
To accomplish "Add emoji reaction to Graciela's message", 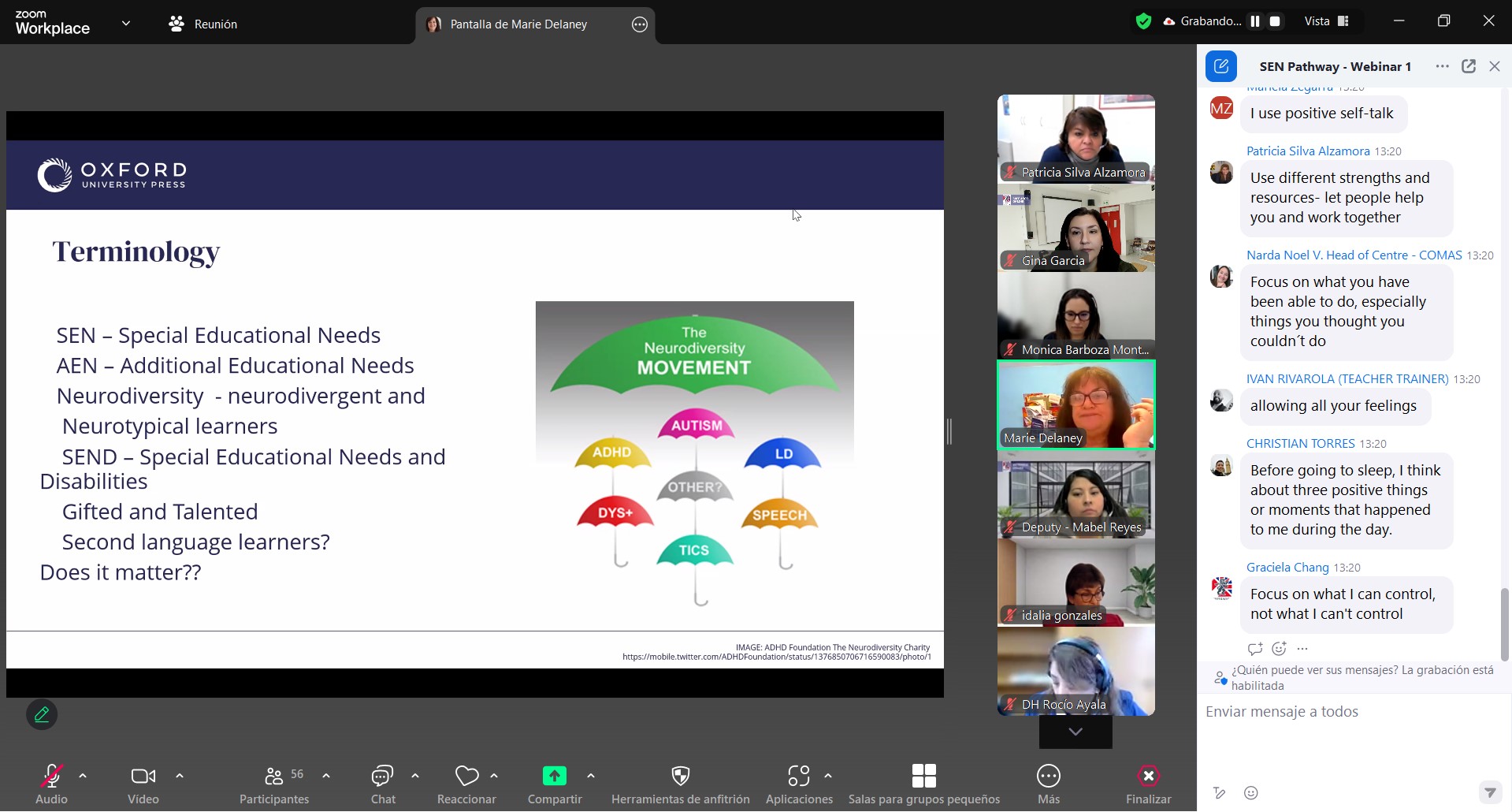I will (1280, 649).
